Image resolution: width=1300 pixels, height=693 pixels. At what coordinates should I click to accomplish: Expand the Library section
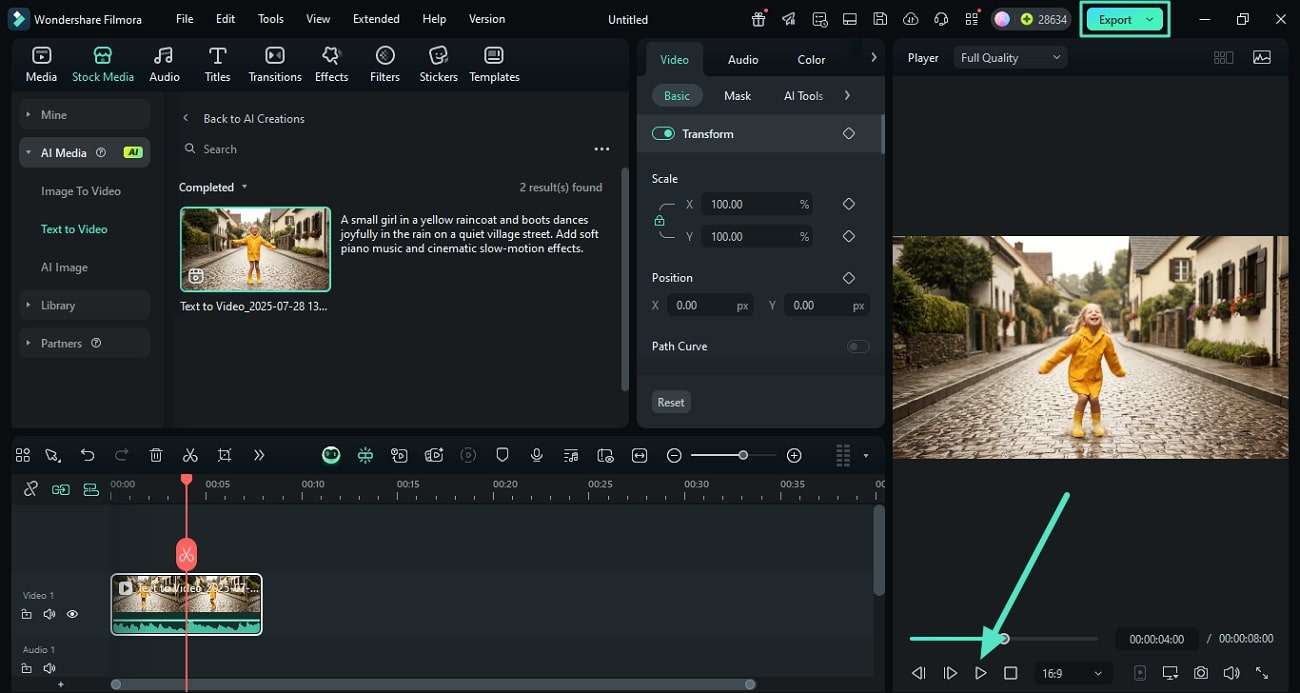[84, 305]
